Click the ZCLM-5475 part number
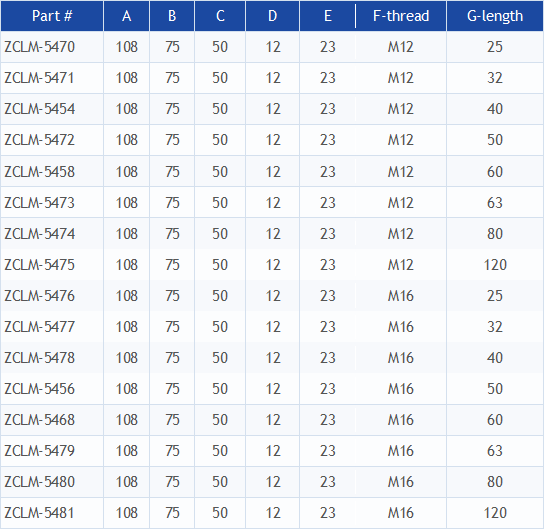Screen dimensions: 547x532 pyautogui.click(x=39, y=265)
